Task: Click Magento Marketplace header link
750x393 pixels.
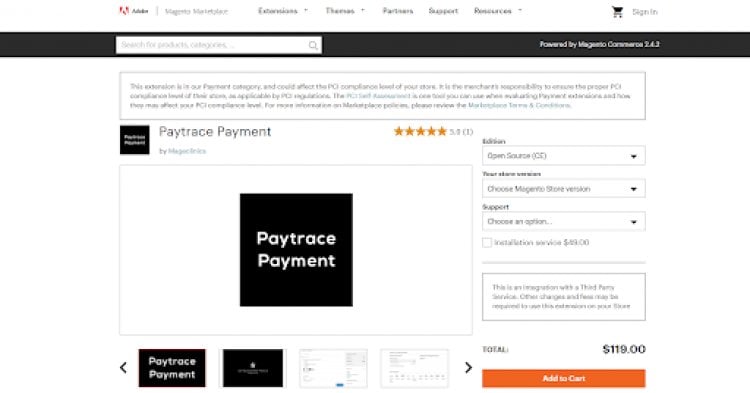Action: pyautogui.click(x=196, y=11)
